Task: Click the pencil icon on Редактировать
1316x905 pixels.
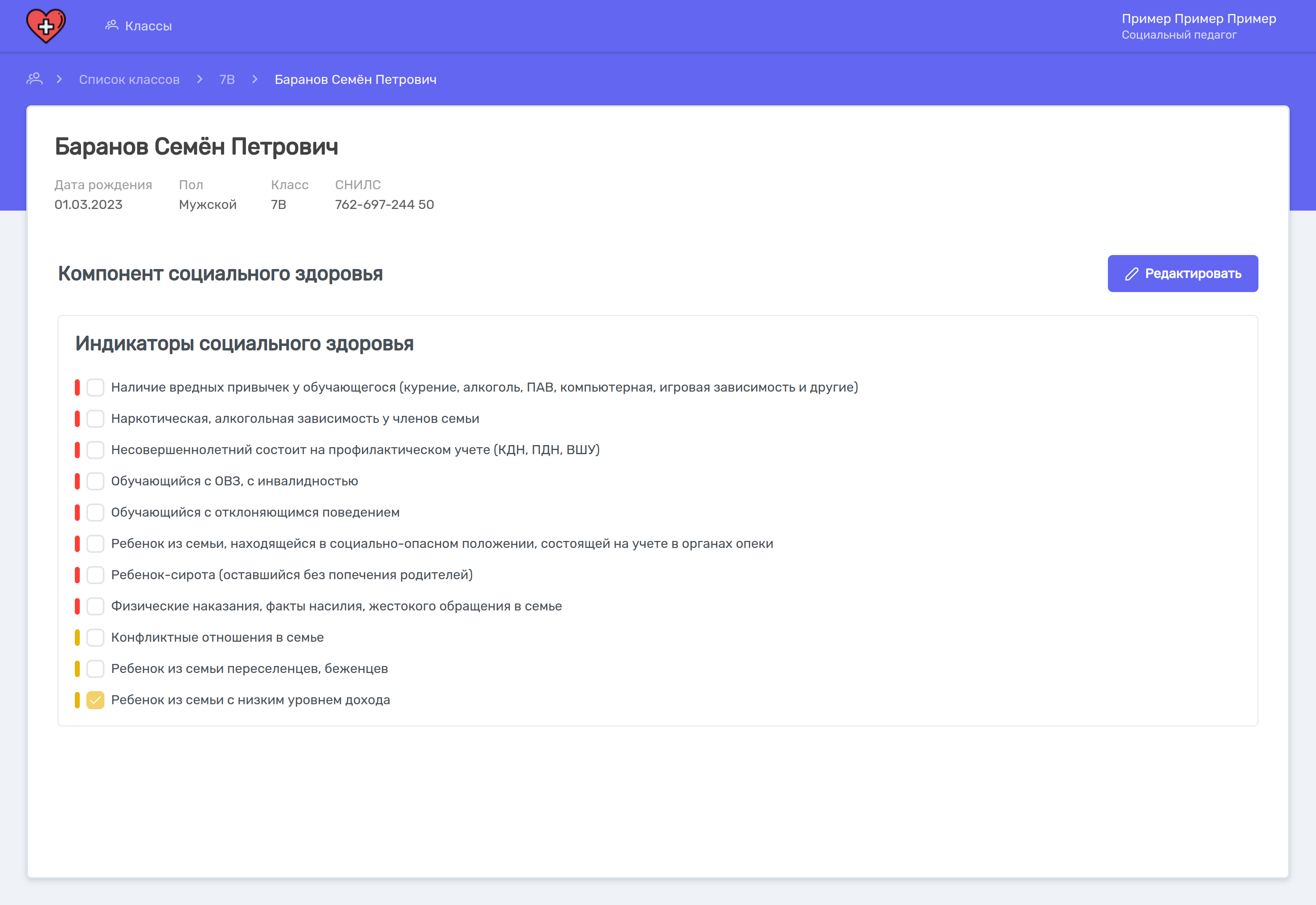Action: (1131, 274)
